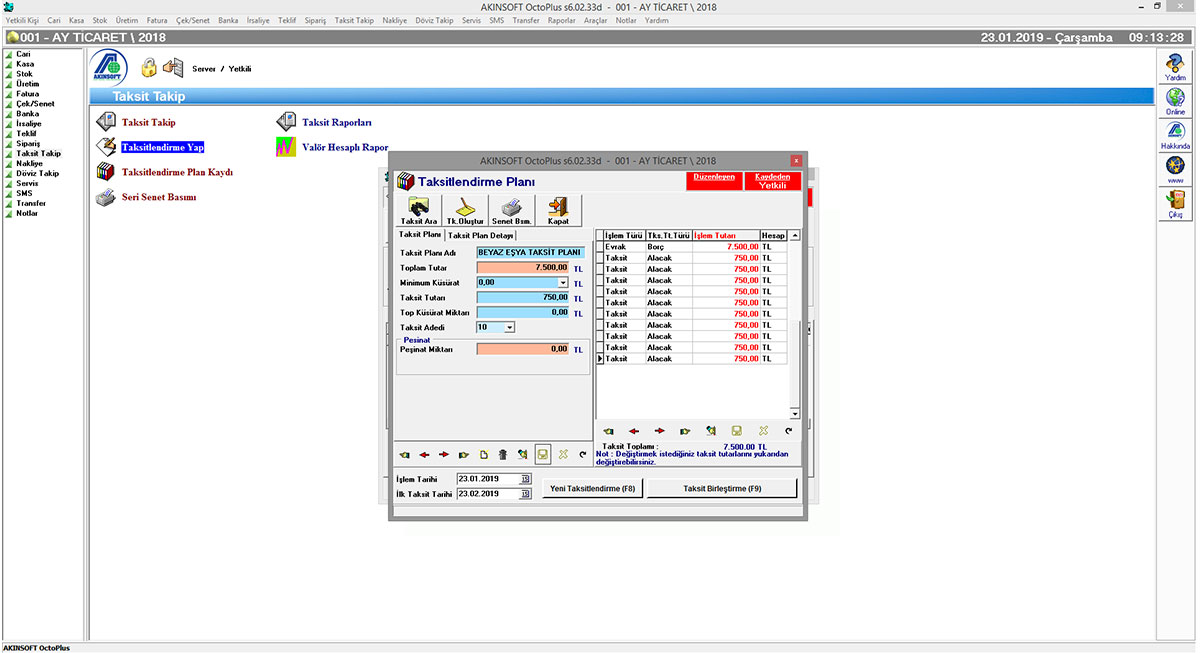Viewport: 1200px width, 653px height.
Task: Click Yeni Taksitlendirme (F8) button
Action: (x=593, y=488)
